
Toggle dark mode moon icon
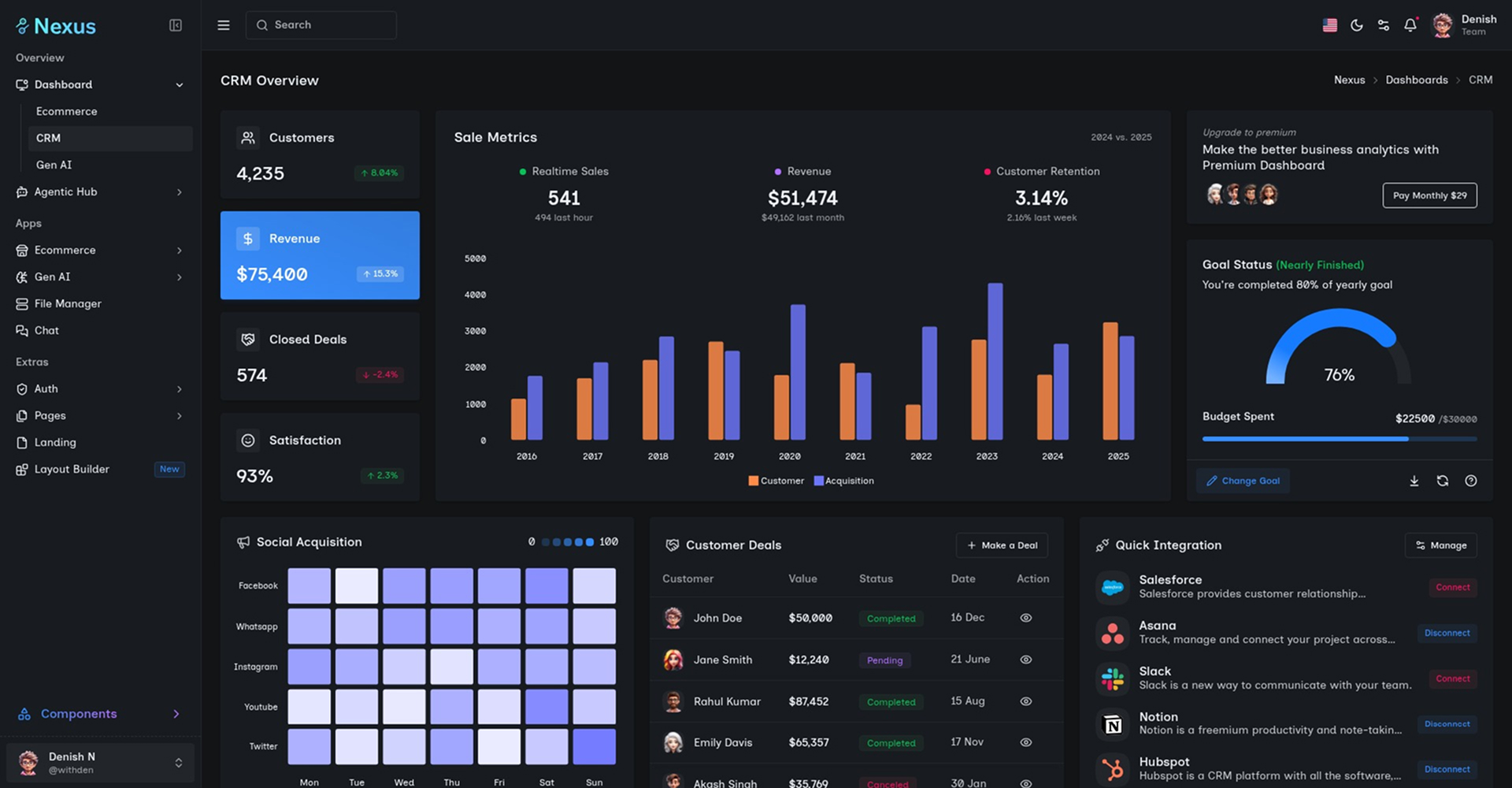[1357, 25]
